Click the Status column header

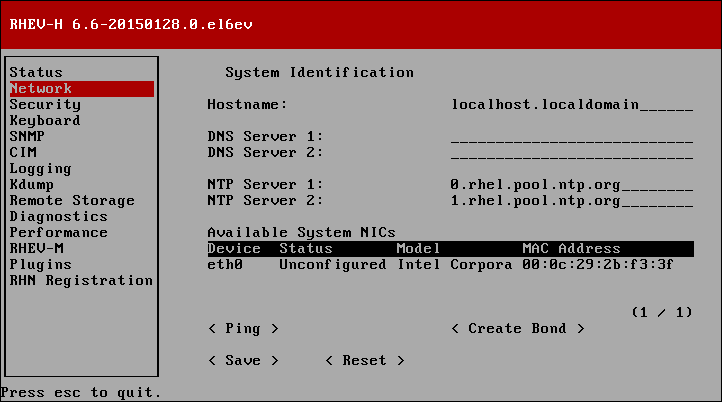(x=306, y=249)
